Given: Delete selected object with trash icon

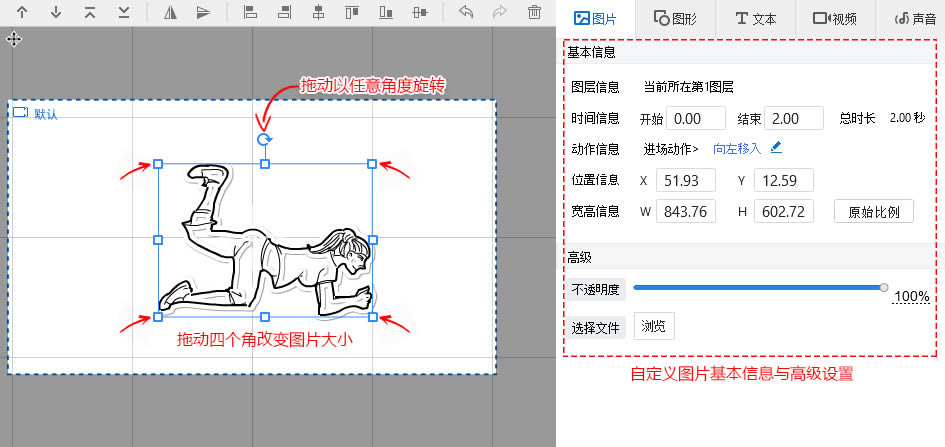Looking at the screenshot, I should coord(534,12).
